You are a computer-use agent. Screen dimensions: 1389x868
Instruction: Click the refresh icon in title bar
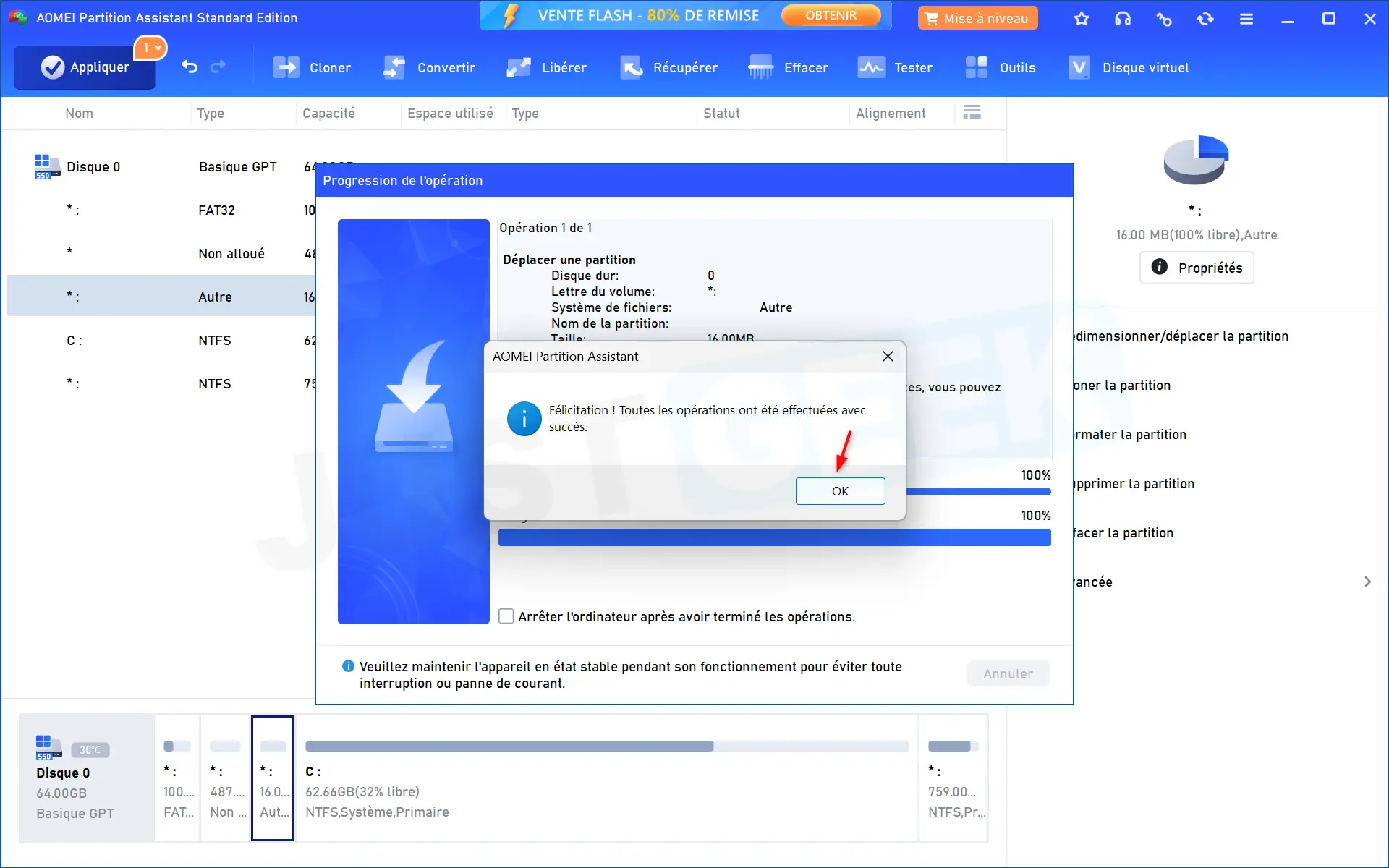point(1205,19)
